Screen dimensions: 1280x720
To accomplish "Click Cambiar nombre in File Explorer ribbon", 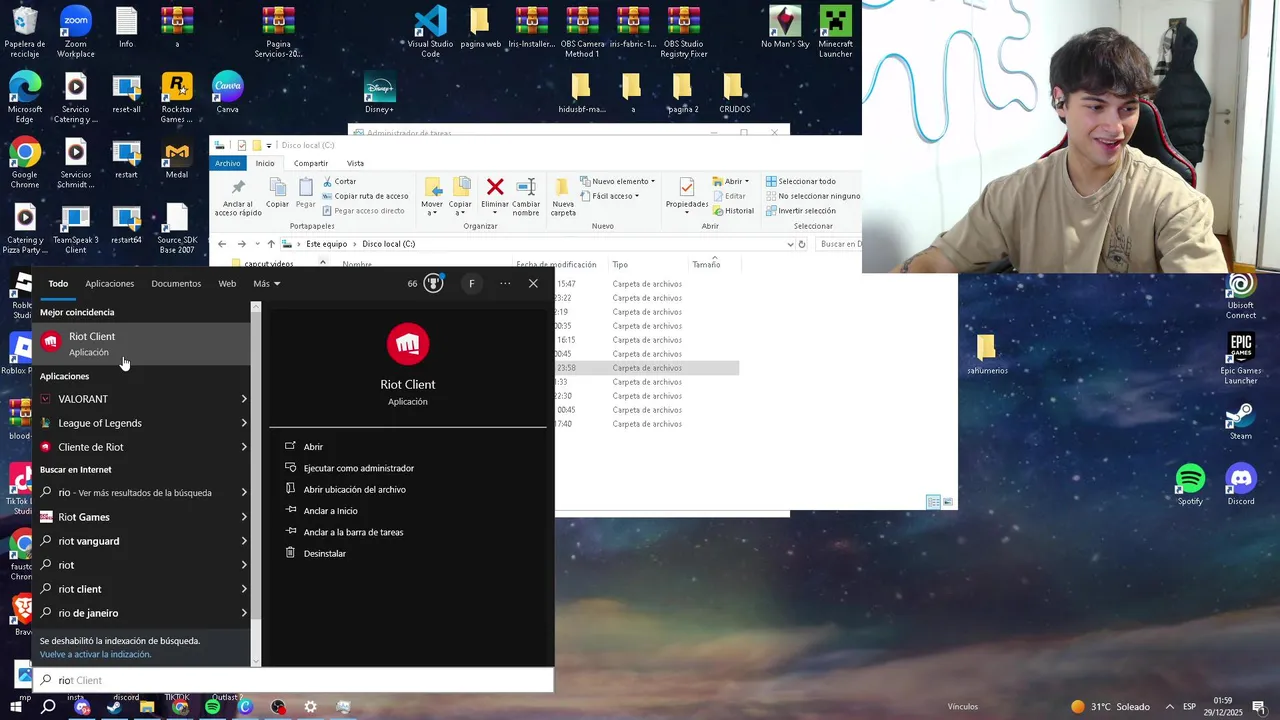I will (526, 196).
